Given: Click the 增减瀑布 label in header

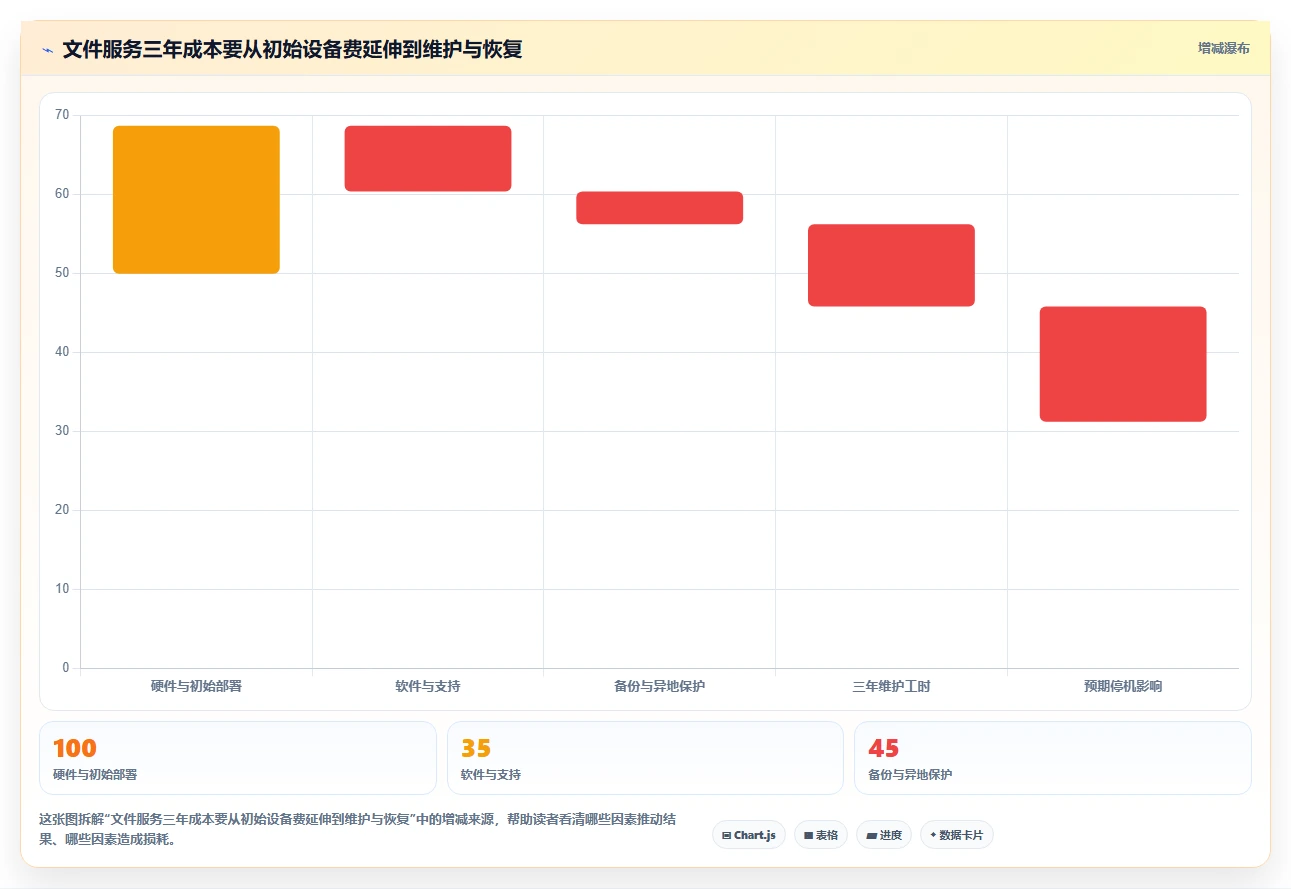Looking at the screenshot, I should coord(1224,48).
